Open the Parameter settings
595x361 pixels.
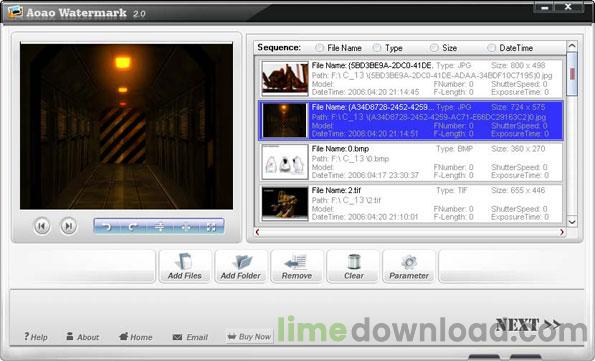point(409,267)
